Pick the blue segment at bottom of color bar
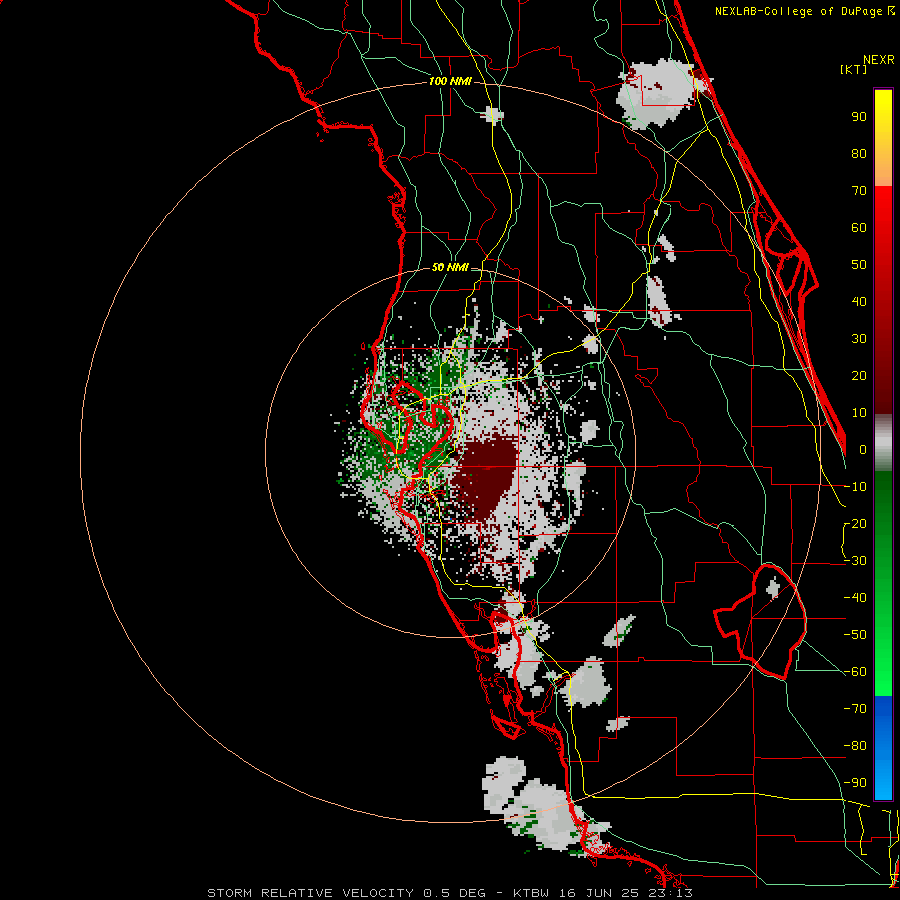900x900 pixels. [883, 747]
